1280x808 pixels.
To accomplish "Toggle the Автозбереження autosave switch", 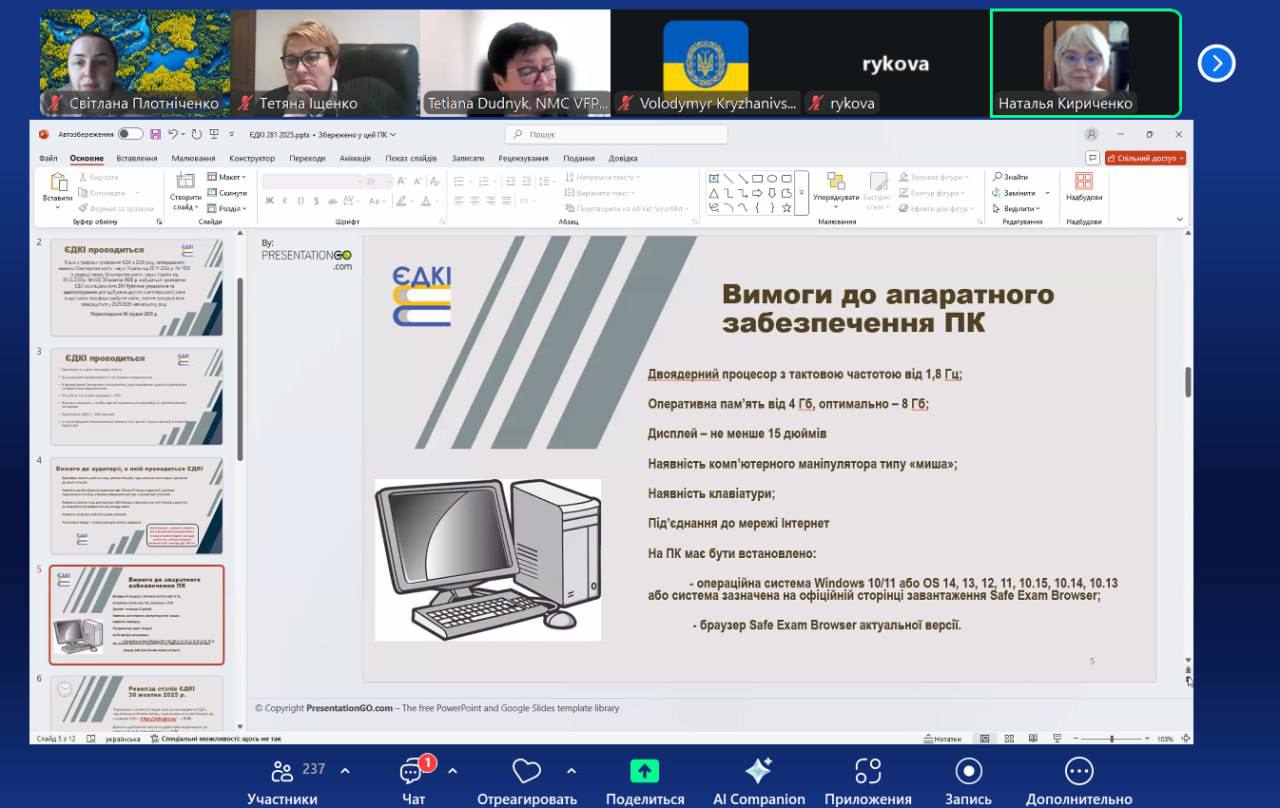I will click(130, 134).
